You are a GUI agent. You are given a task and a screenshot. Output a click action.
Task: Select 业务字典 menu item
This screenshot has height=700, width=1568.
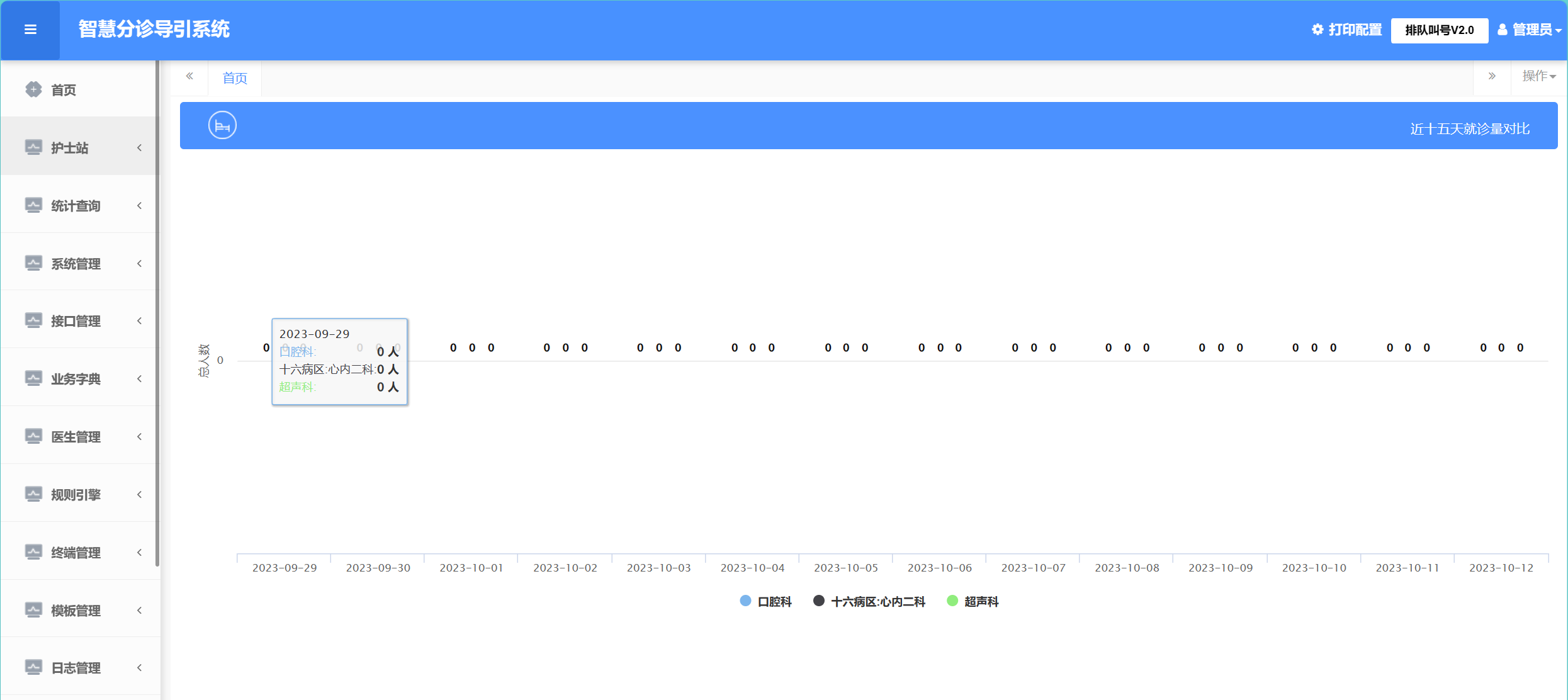tap(79, 378)
